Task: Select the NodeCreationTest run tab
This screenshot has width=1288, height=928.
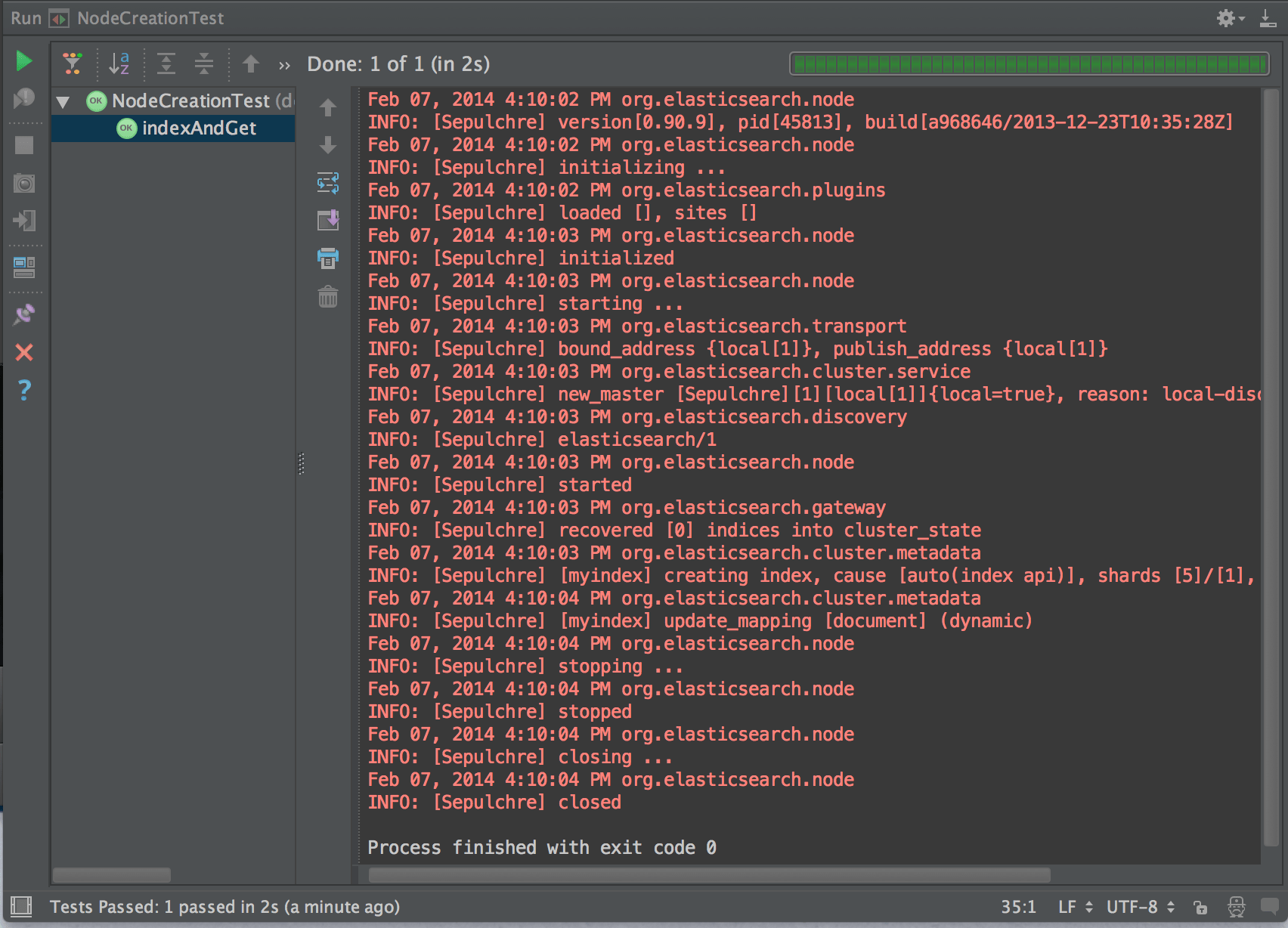Action: [x=150, y=18]
